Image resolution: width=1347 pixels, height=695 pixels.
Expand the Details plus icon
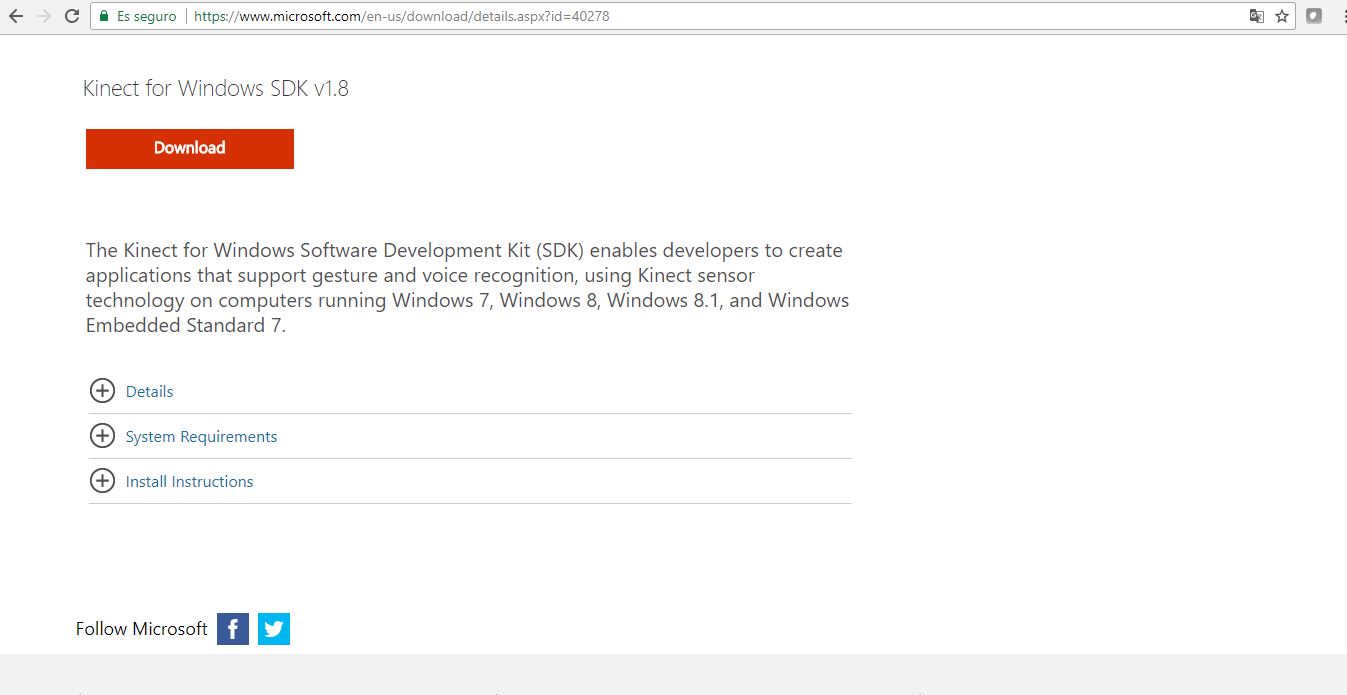(x=102, y=391)
